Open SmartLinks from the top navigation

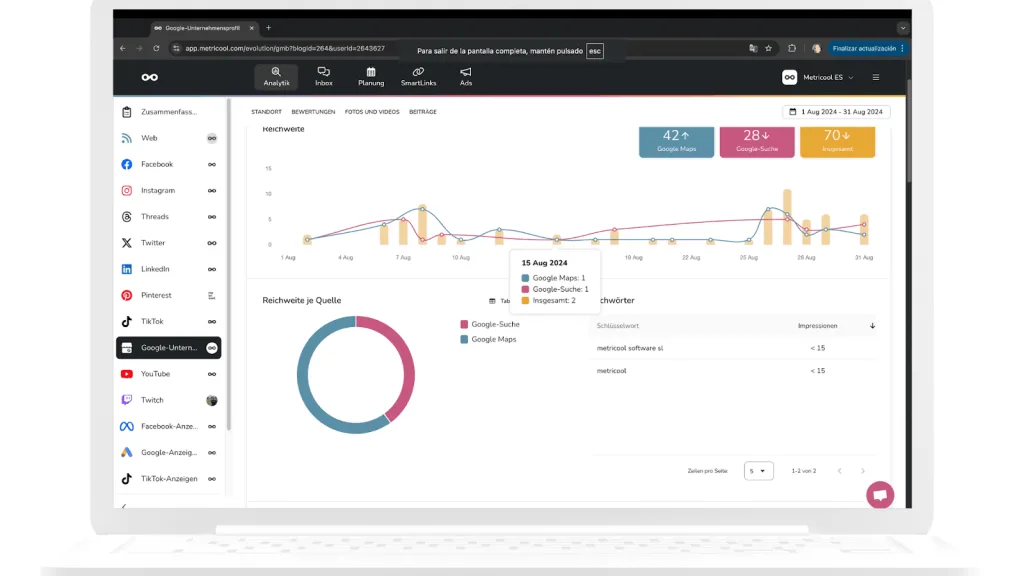(x=418, y=77)
